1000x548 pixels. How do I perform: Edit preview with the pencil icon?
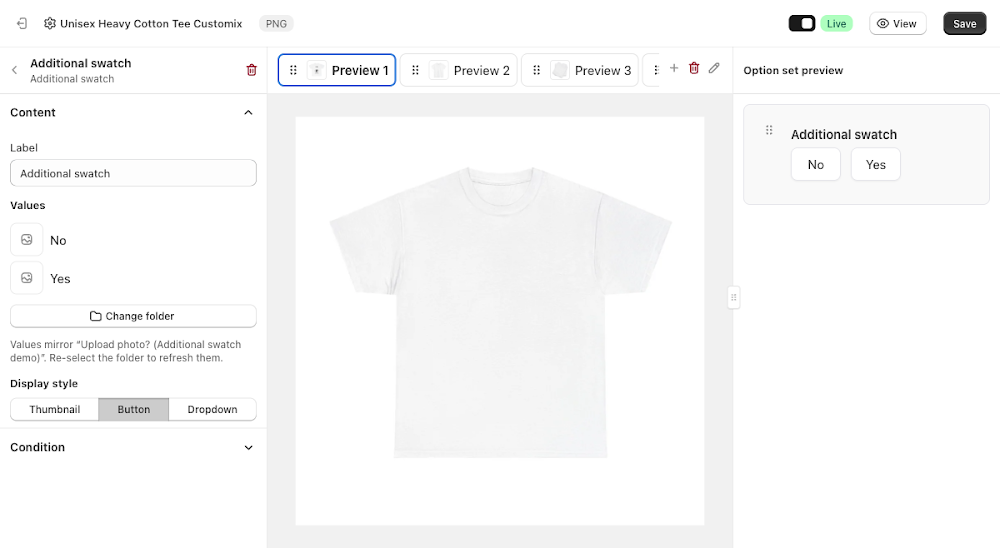714,68
